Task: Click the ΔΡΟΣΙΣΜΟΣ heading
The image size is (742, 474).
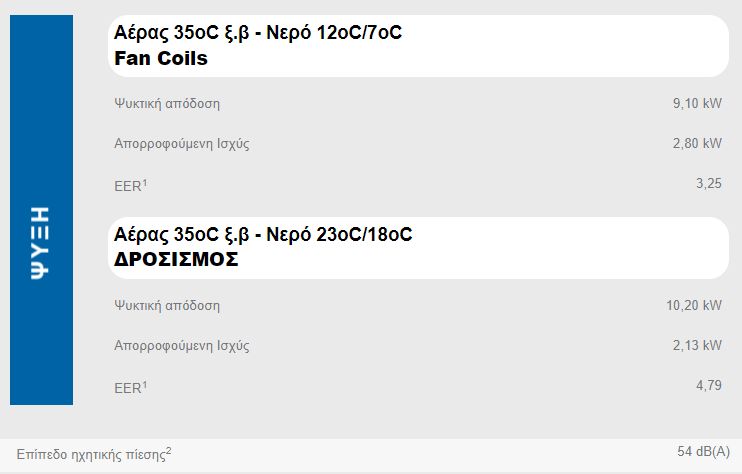Action: (x=177, y=259)
